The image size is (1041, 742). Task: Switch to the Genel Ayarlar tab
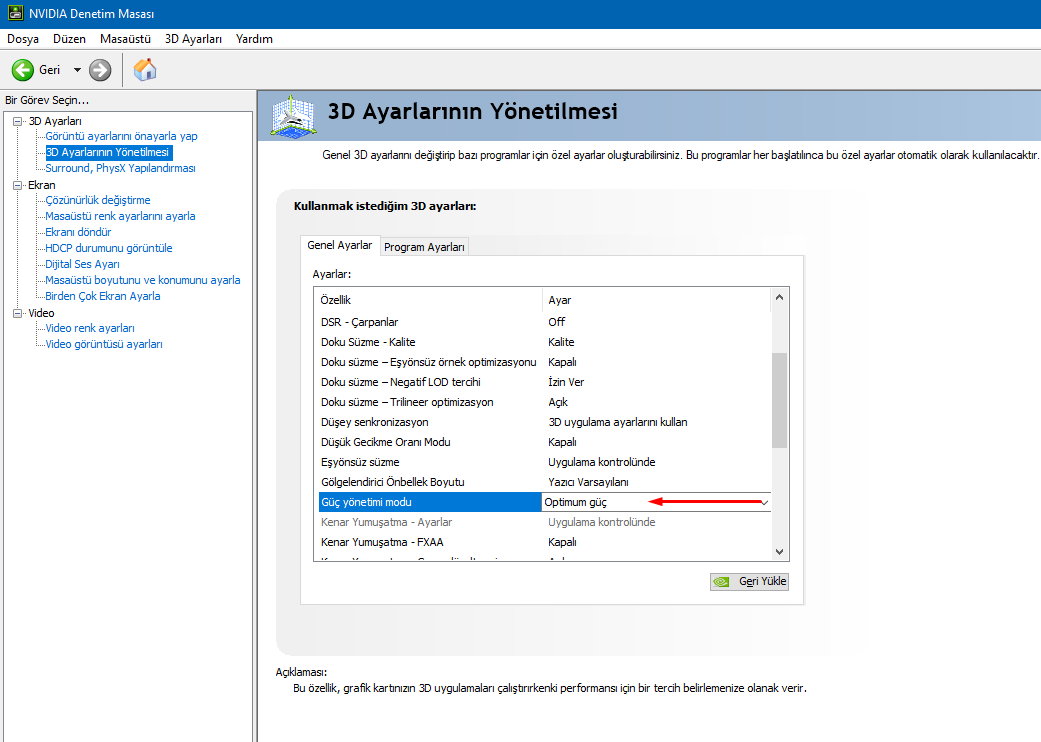pyautogui.click(x=340, y=245)
